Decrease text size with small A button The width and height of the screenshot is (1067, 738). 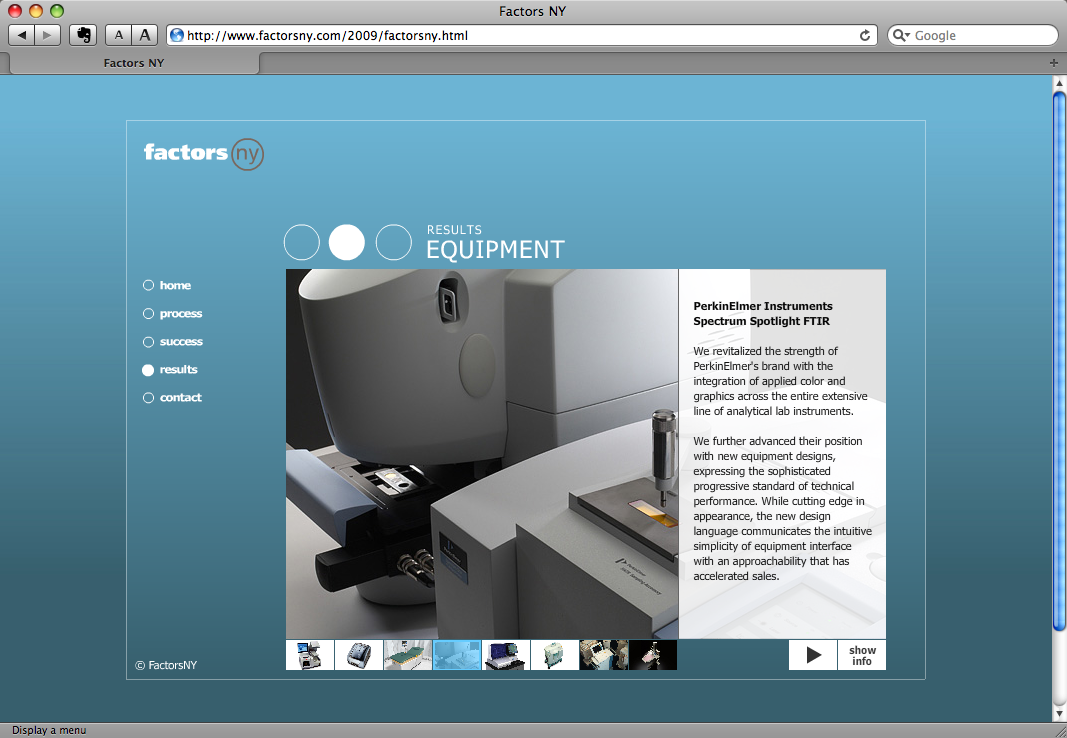tap(118, 35)
